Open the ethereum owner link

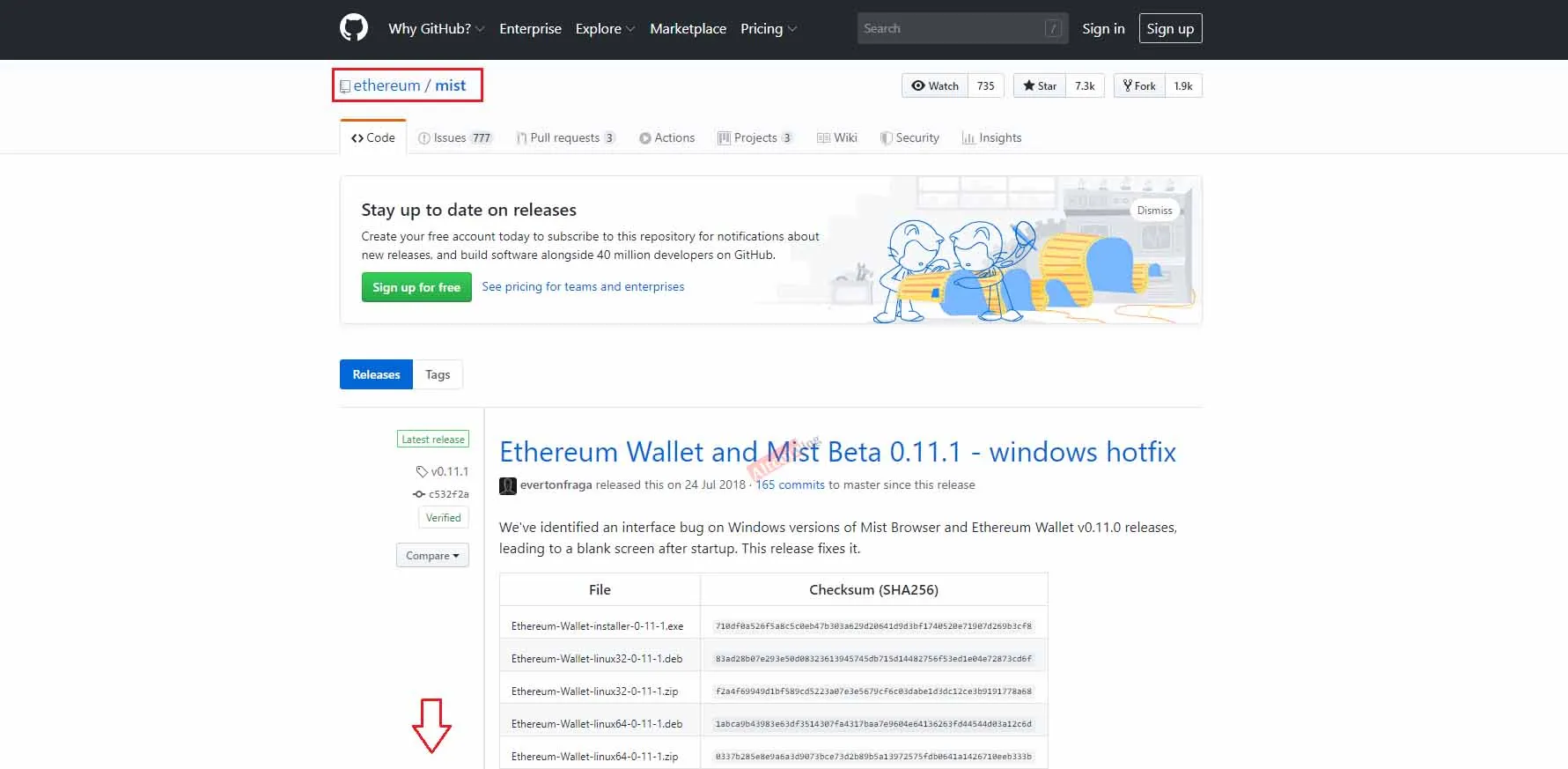tap(386, 85)
